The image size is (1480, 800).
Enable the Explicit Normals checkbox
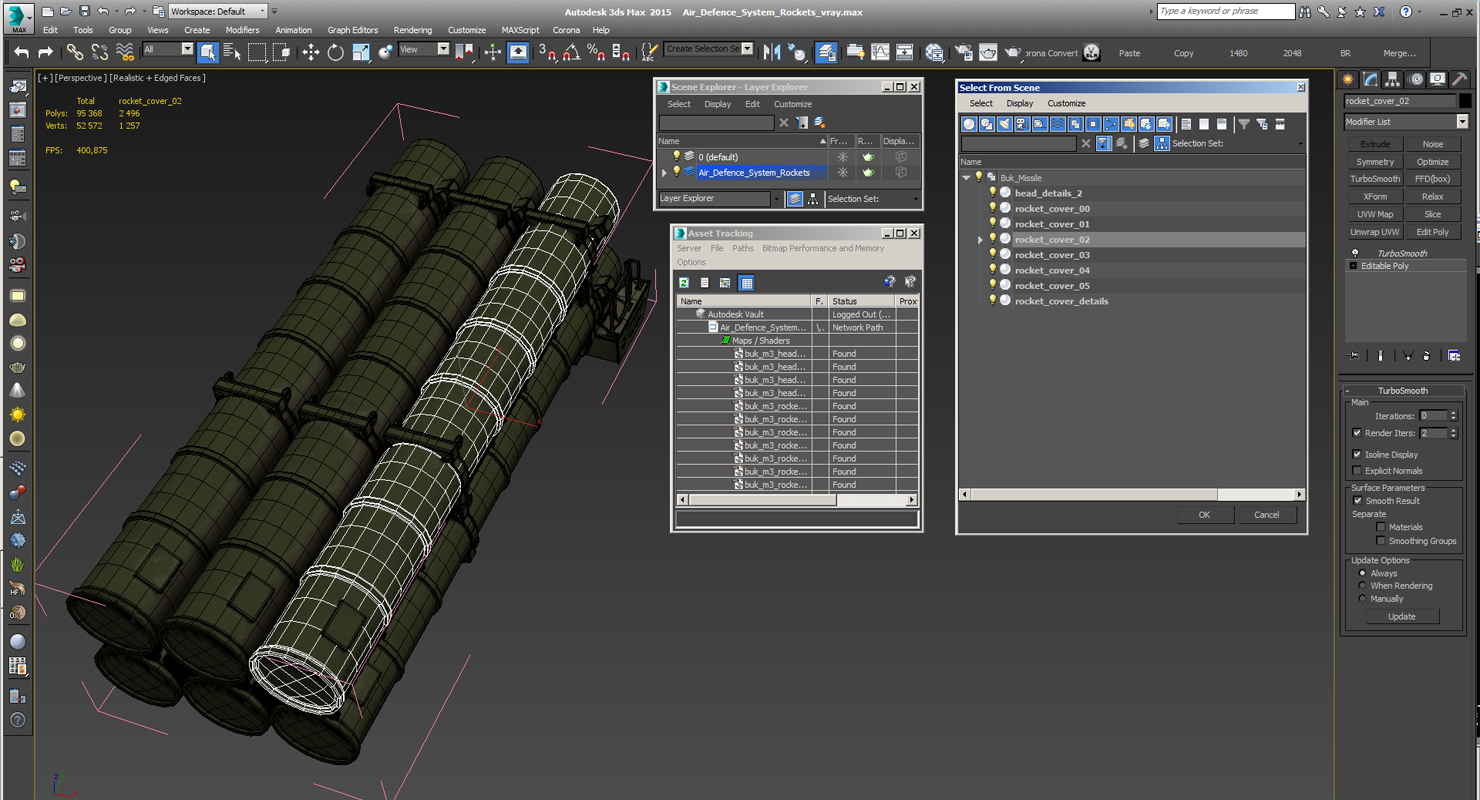pos(1357,470)
